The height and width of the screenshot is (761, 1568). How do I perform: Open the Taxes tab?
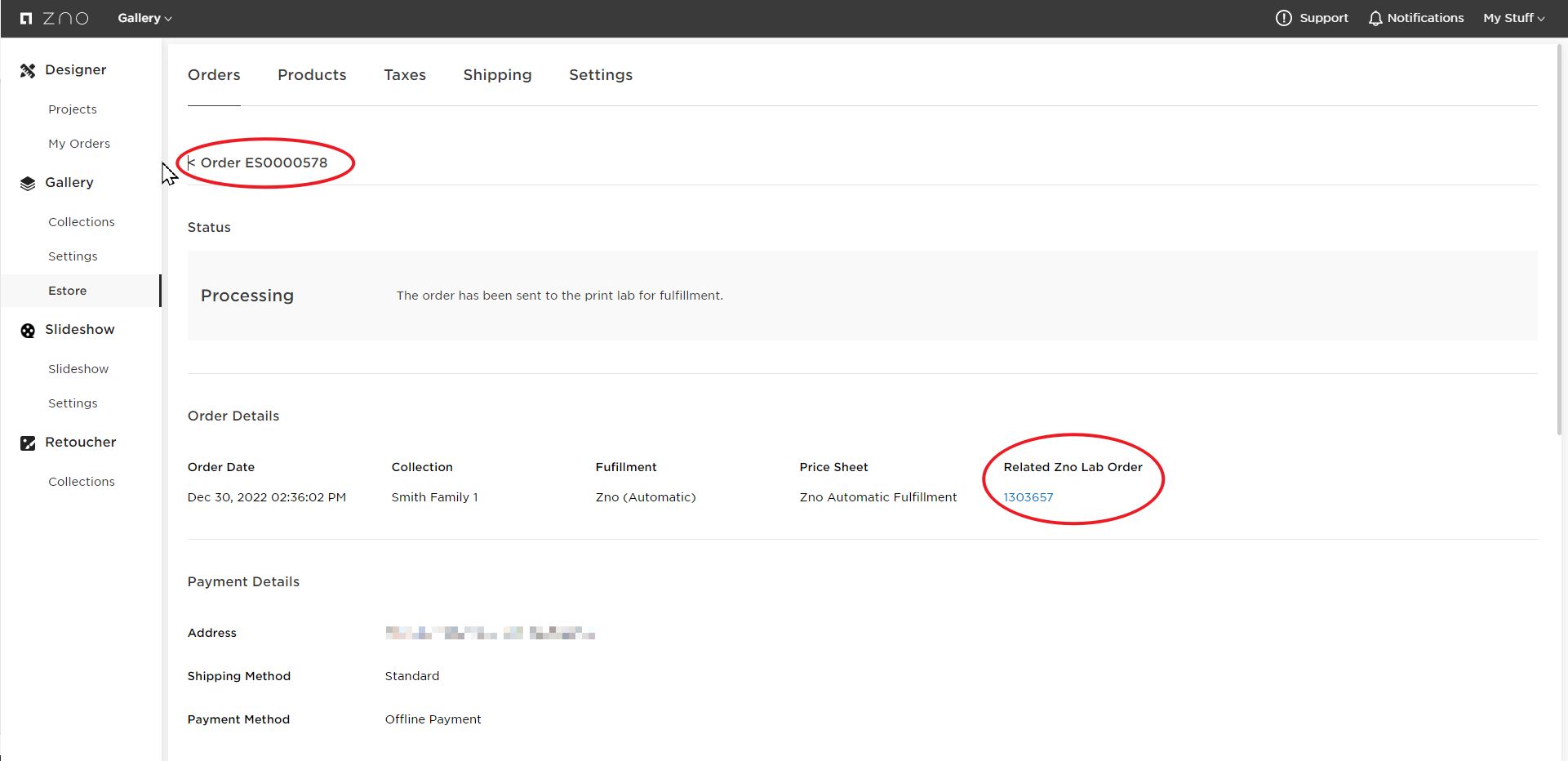coord(405,75)
